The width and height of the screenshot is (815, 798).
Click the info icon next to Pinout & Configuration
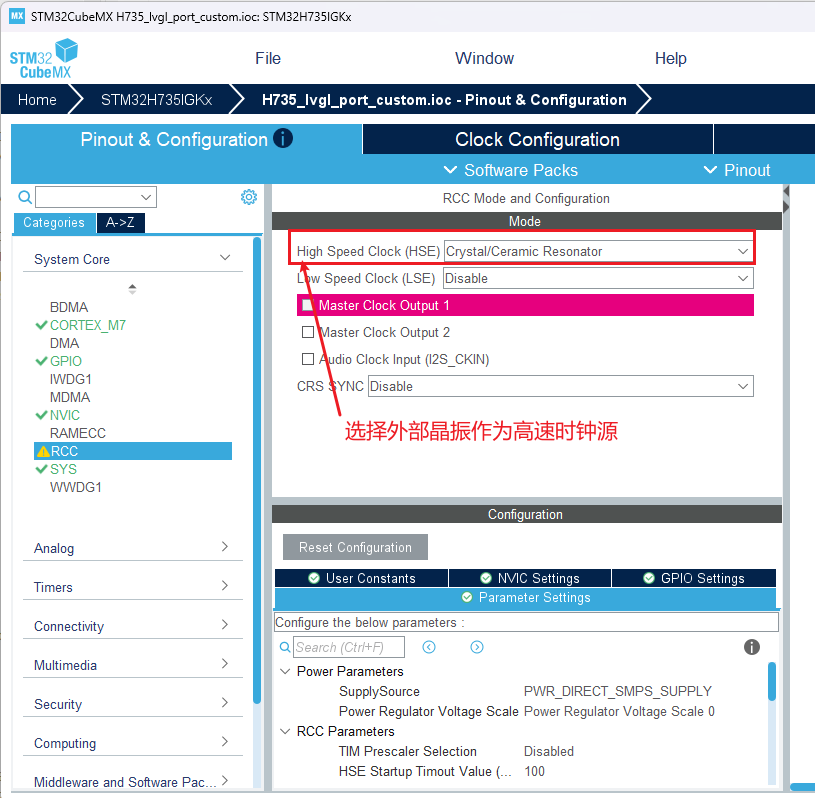(x=283, y=138)
